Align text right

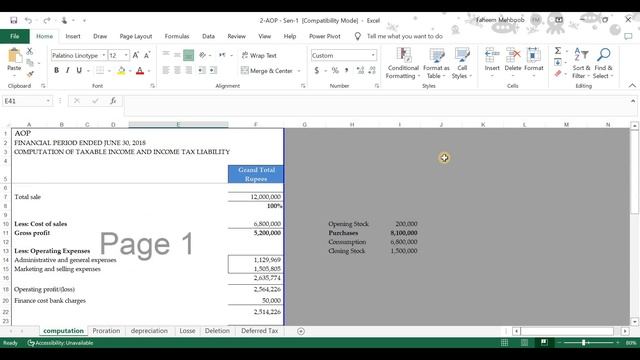click(189, 70)
